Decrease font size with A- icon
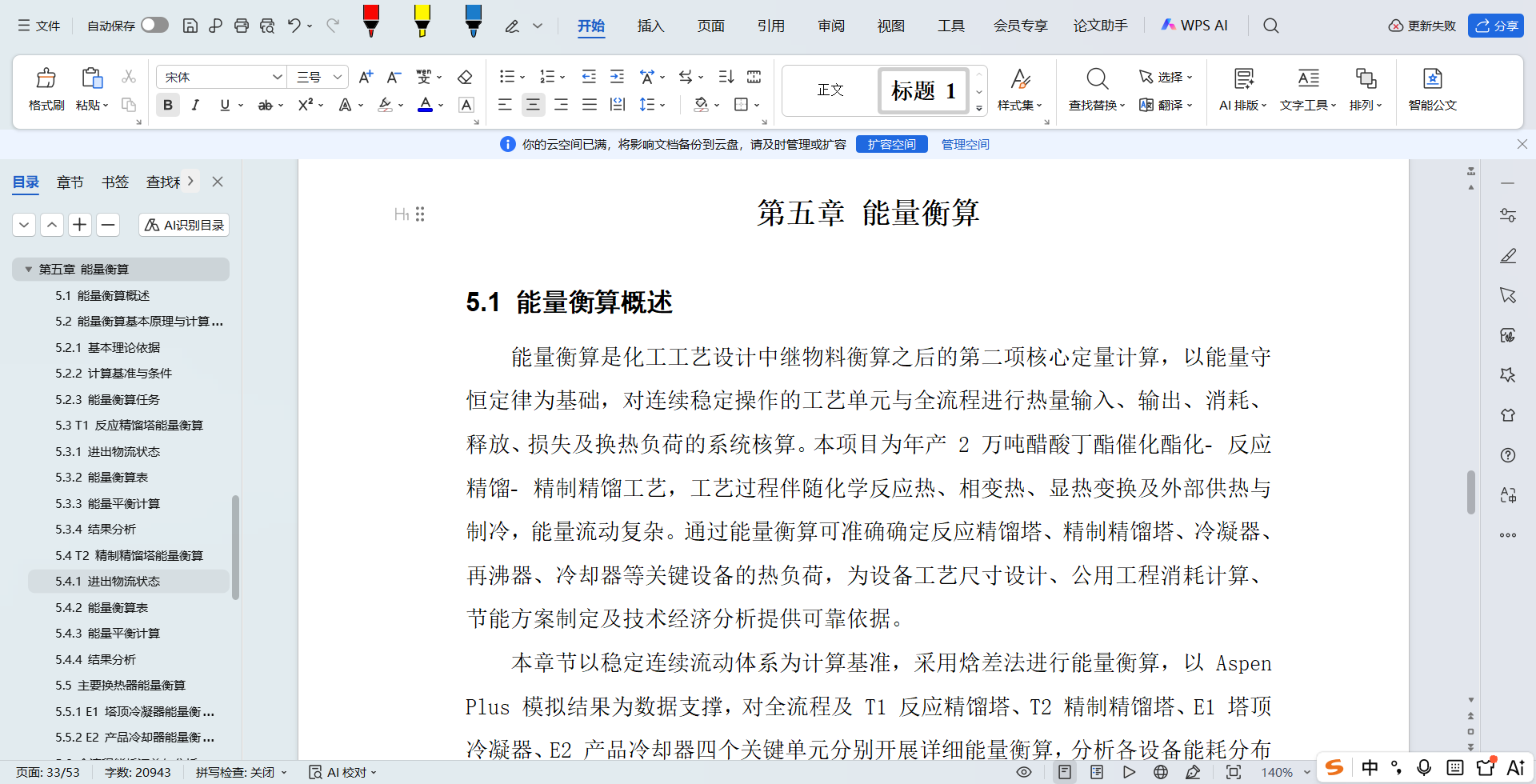 click(394, 77)
